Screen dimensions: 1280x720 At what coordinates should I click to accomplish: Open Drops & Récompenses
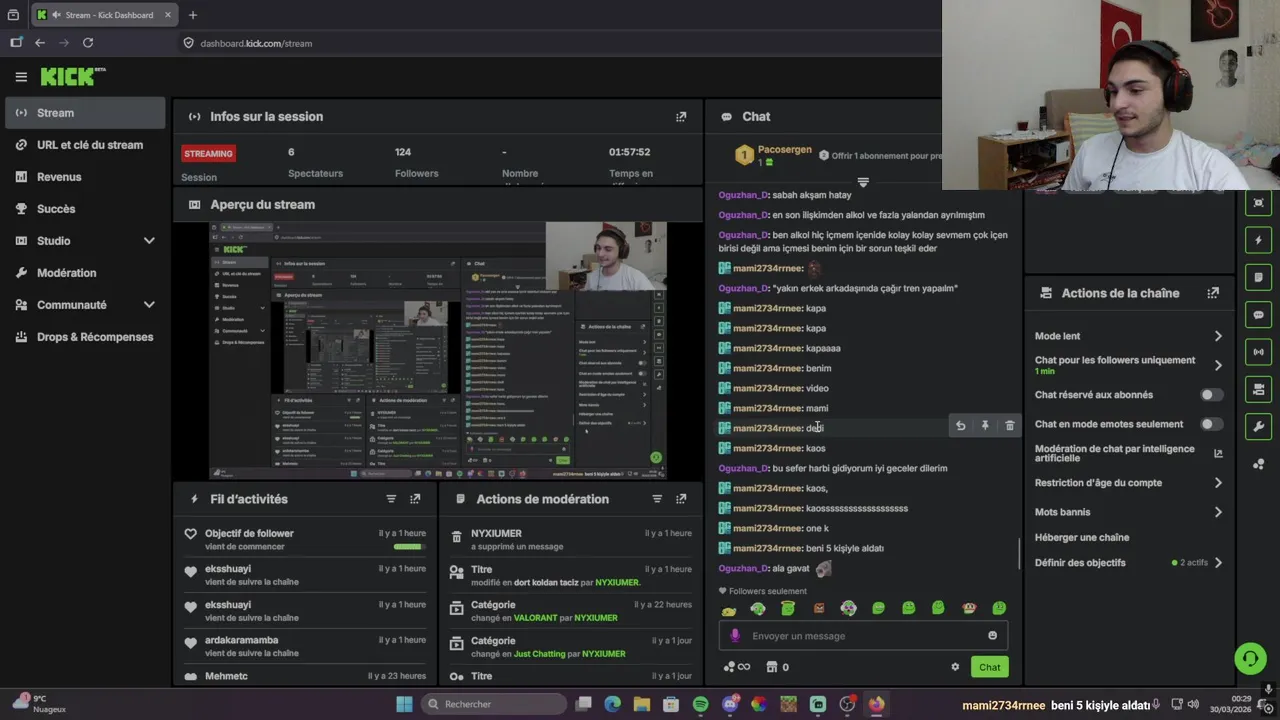85,337
